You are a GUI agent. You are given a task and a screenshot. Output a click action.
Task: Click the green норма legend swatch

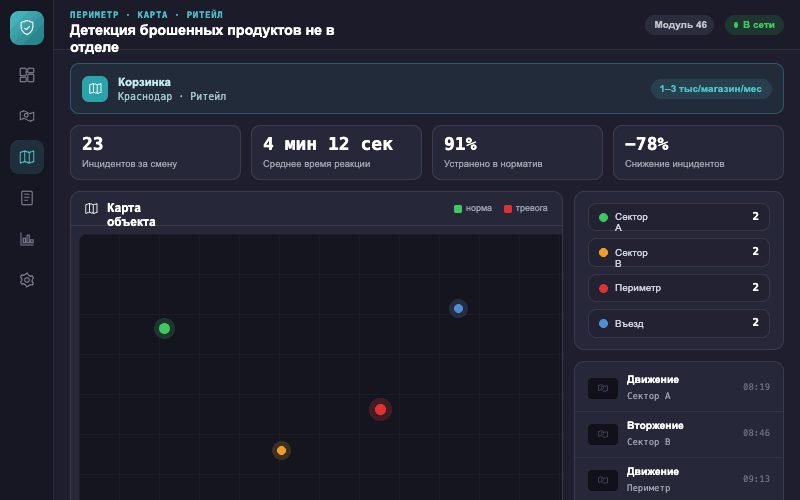[x=458, y=209]
